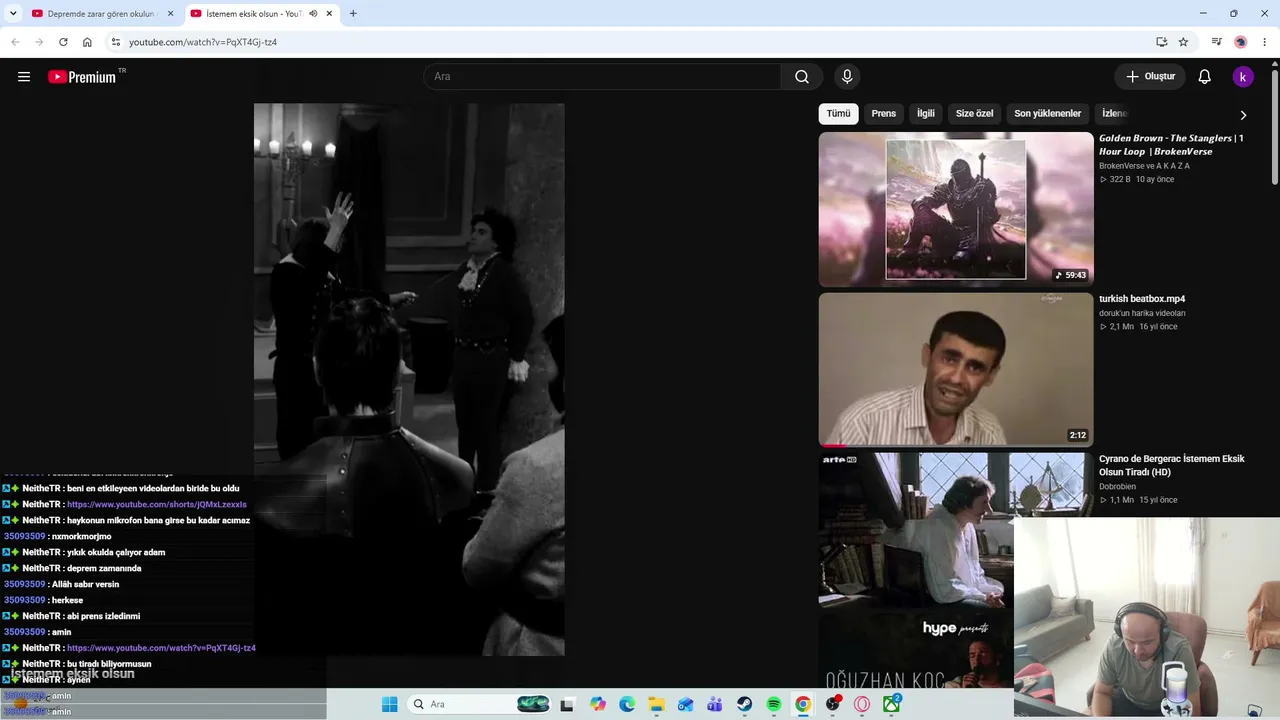Screen dimensions: 1280x720
Task: Click the YouTube search magnifier button
Action: [x=802, y=77]
